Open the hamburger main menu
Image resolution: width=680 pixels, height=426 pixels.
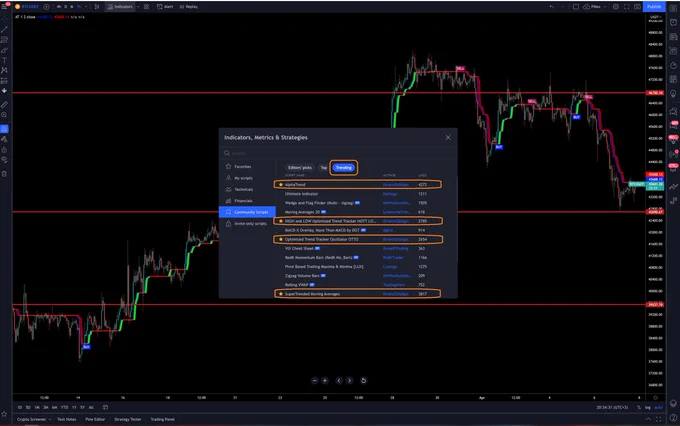[x=4, y=7]
